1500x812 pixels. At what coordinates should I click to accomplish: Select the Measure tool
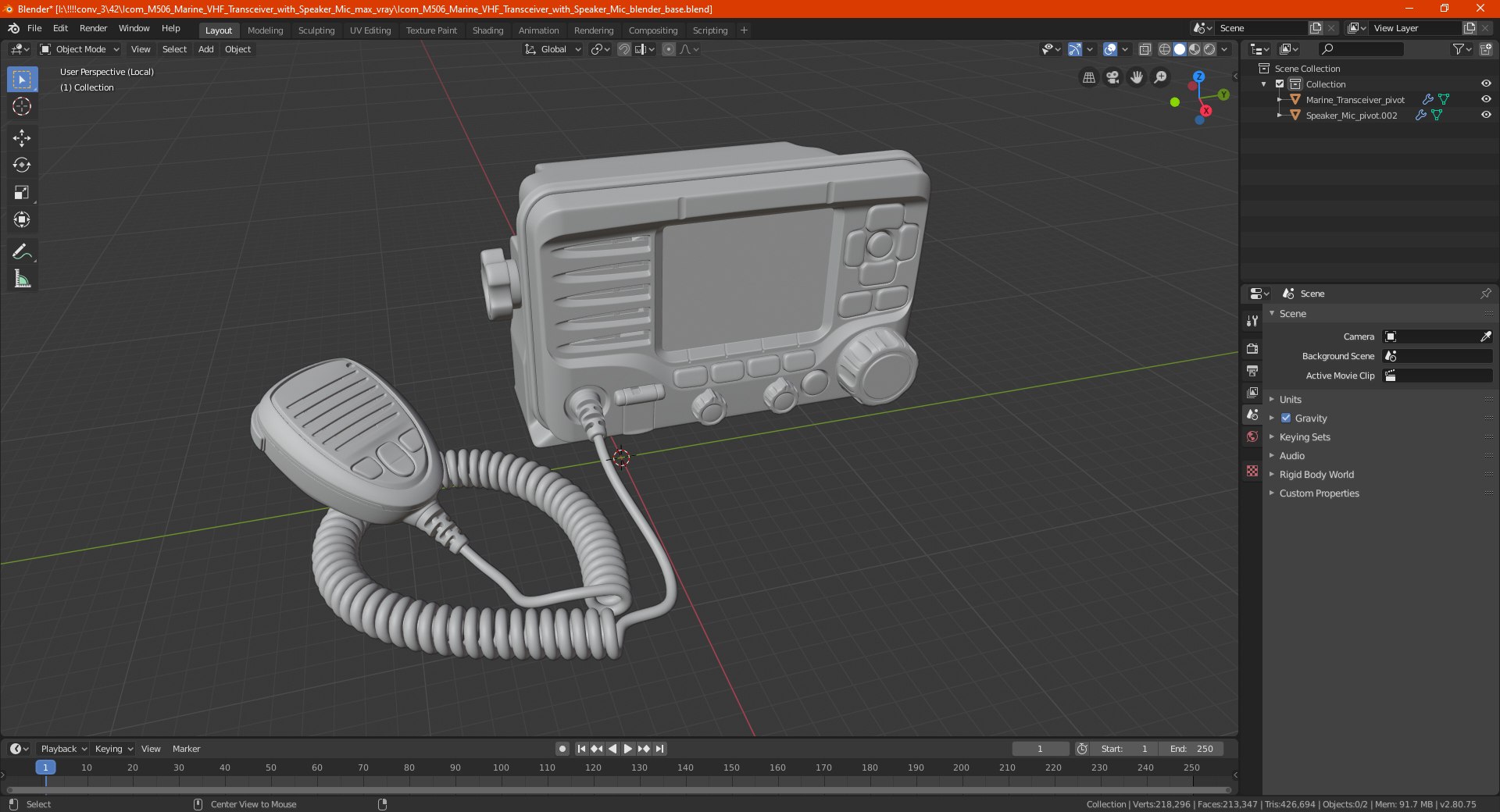coord(22,279)
